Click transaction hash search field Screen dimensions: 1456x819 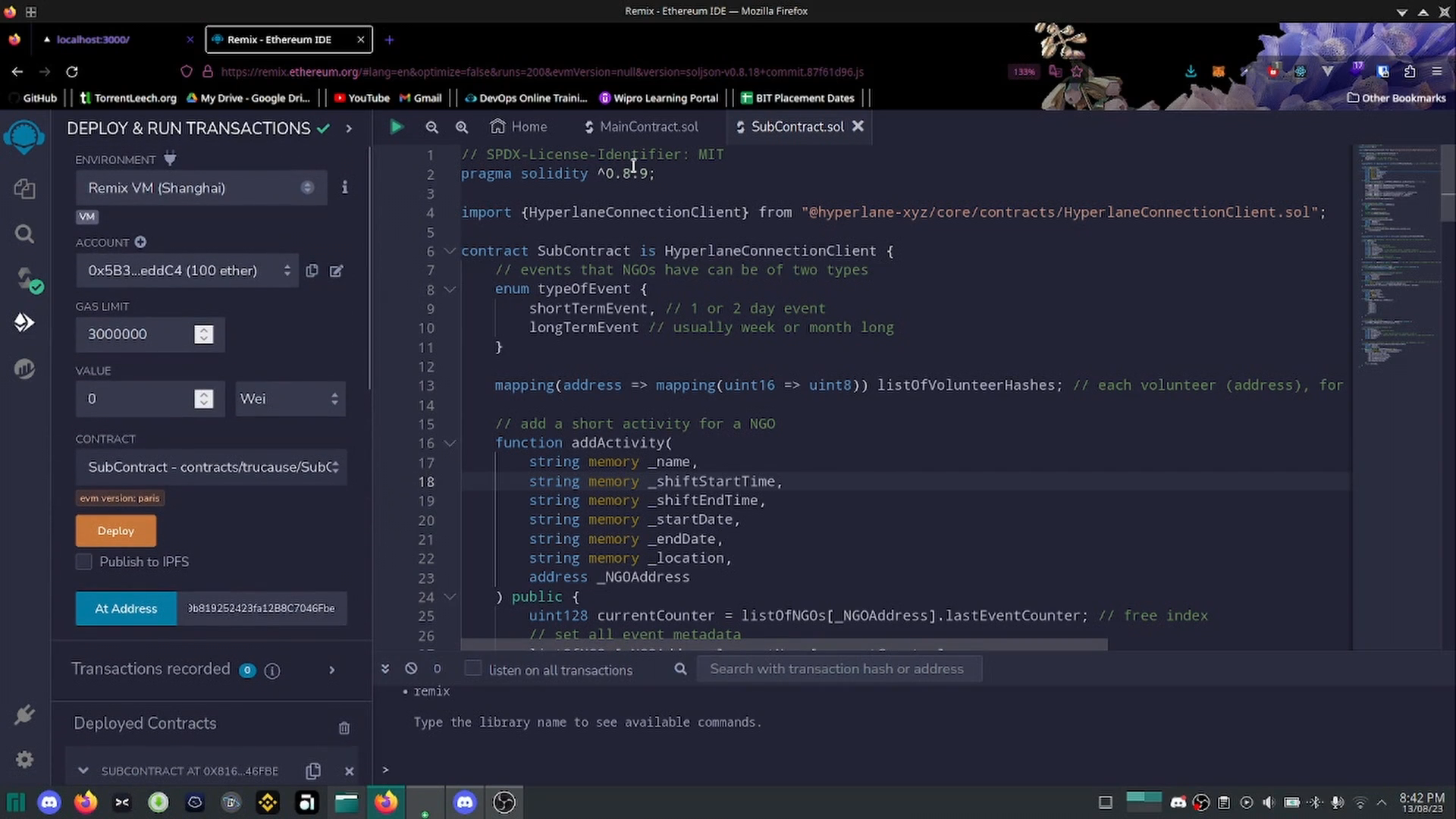tap(839, 669)
